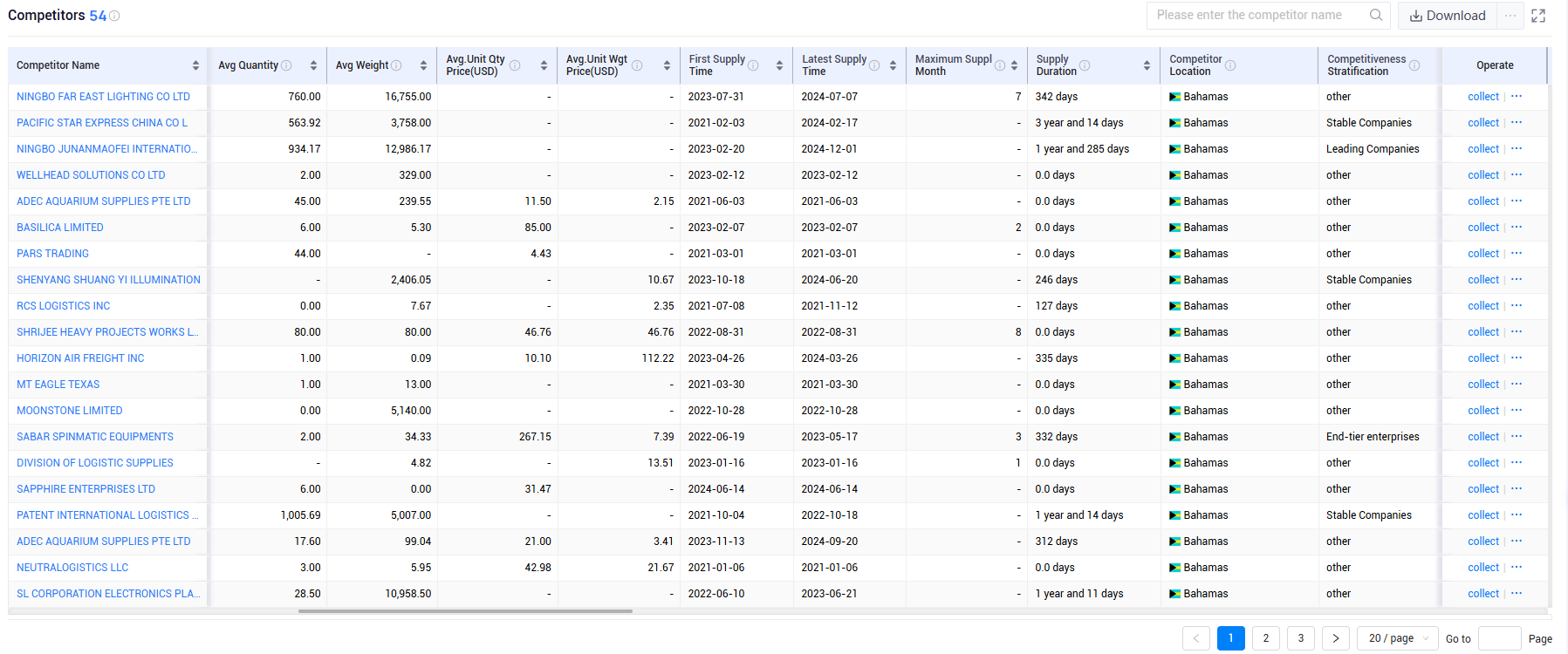The image size is (1568, 654).
Task: Focus the competitor name search field
Action: coord(1259,16)
